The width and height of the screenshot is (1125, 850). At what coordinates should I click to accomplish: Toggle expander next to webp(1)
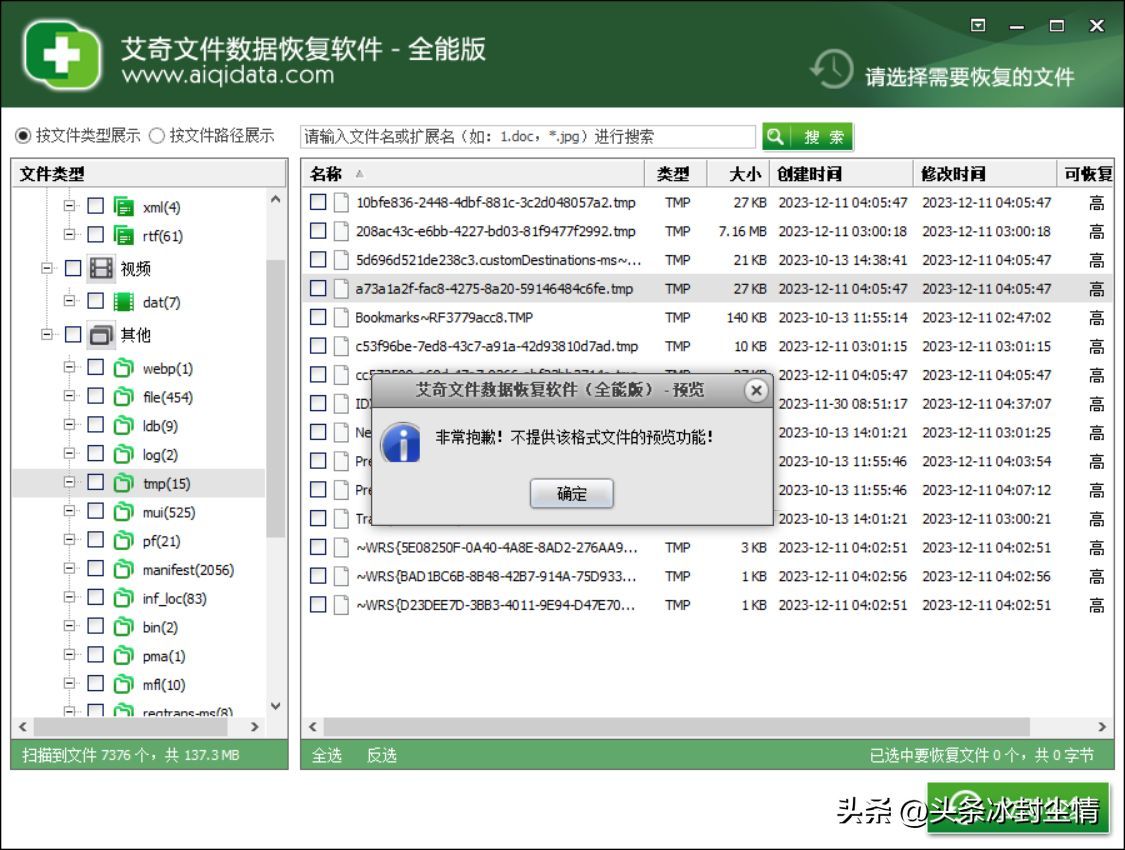point(69,368)
